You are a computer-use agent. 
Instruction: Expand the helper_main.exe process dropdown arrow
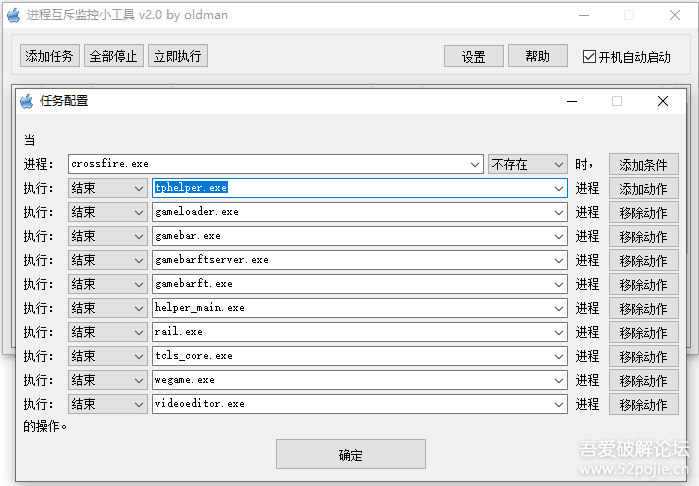559,309
